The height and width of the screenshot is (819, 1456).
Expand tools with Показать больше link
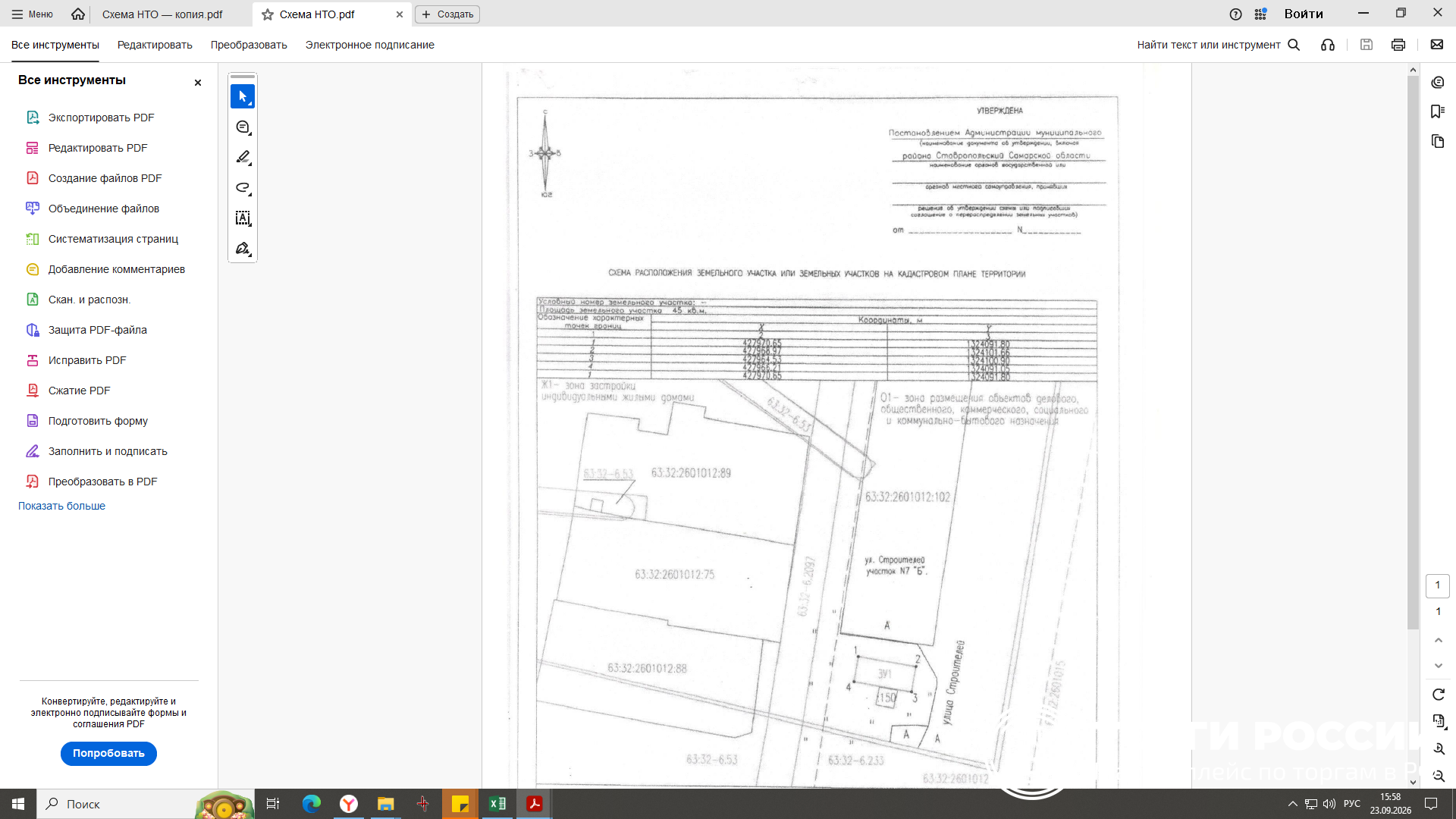point(62,506)
